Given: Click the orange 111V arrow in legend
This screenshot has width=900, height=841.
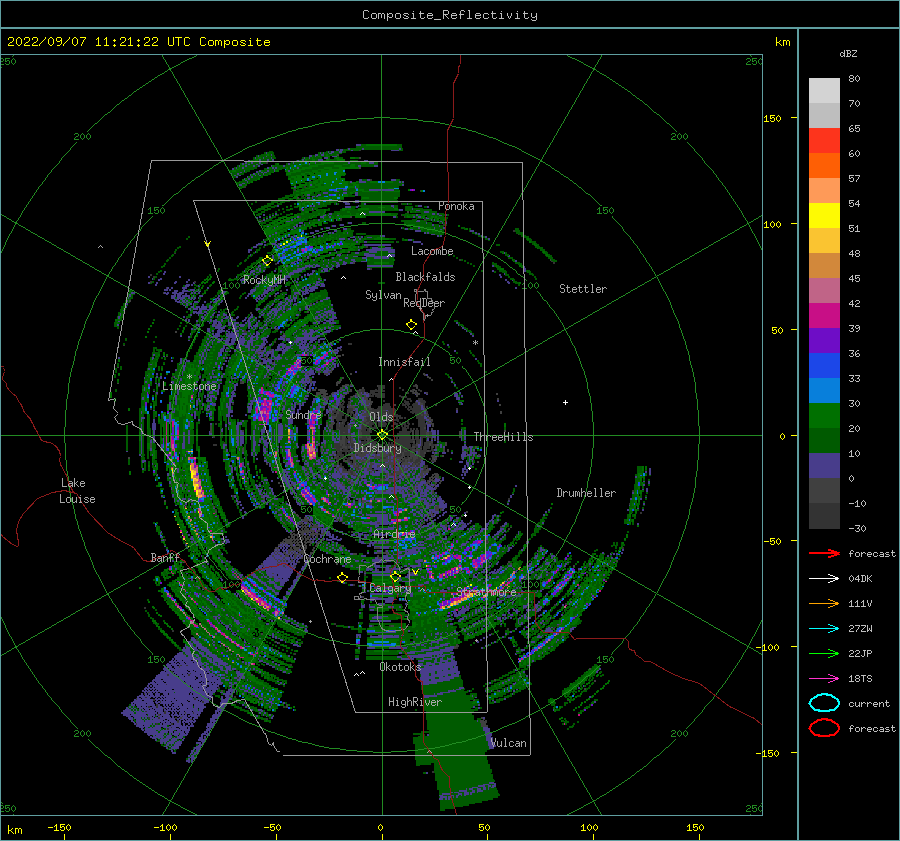Looking at the screenshot, I should 824,603.
